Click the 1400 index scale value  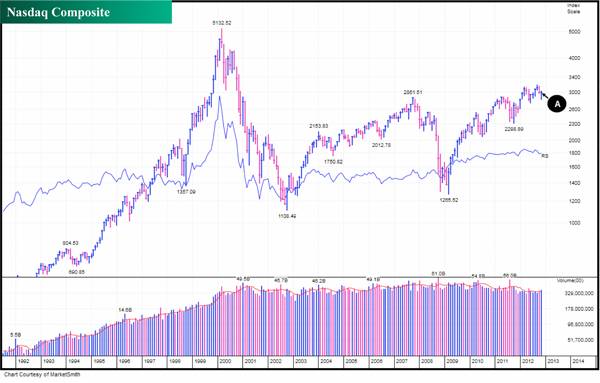[x=574, y=183]
